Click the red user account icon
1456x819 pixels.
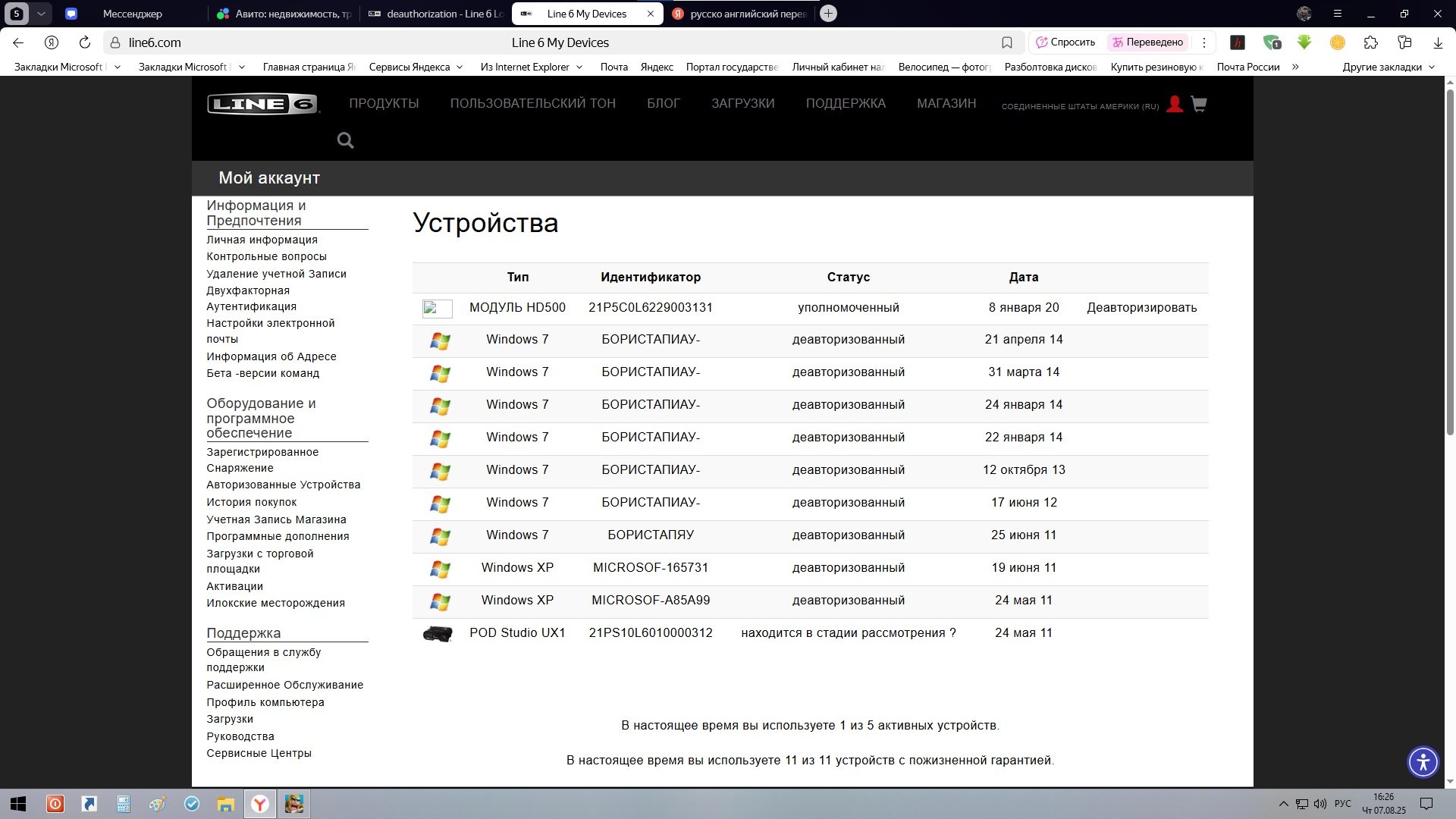(1174, 104)
